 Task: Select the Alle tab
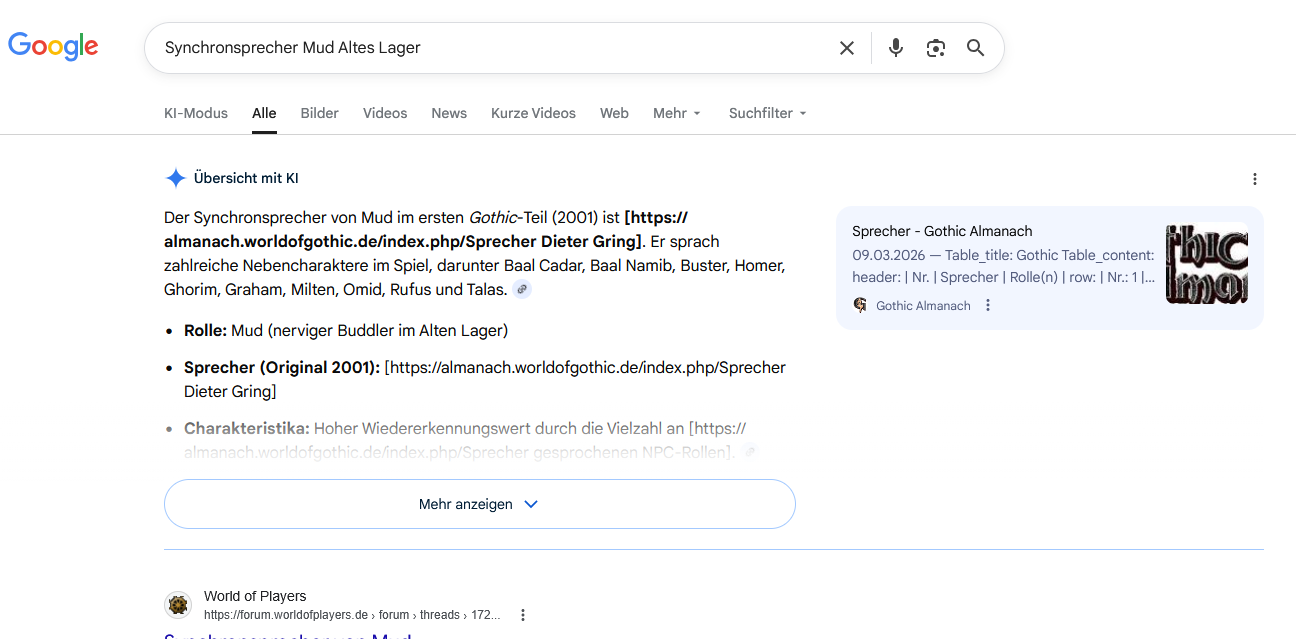click(x=264, y=113)
